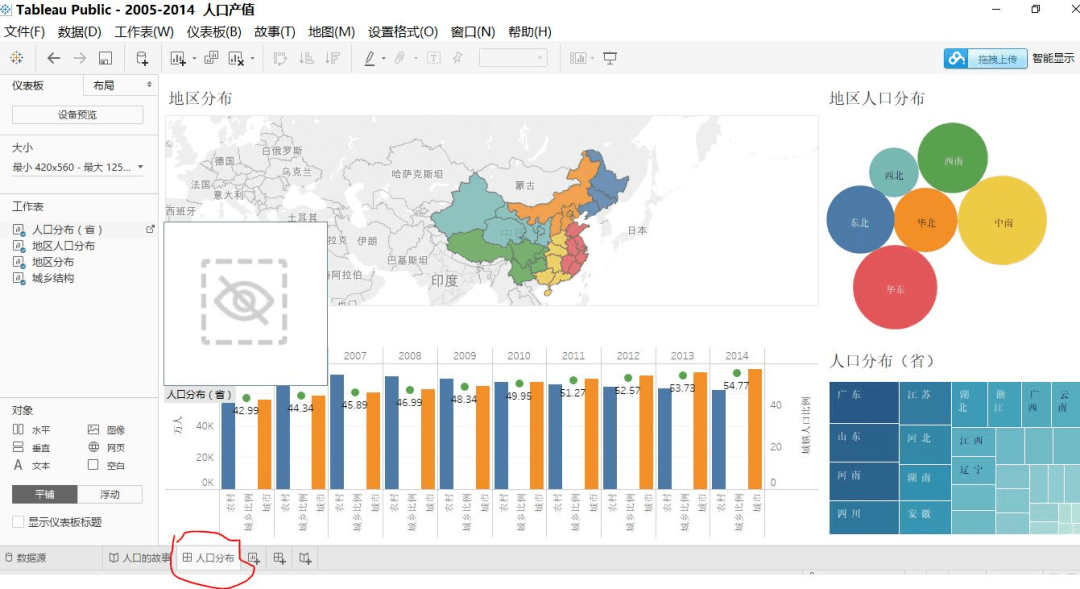Go to the 人口分布（省）sheet icon
Screen dimensions: 1080x589
150,229
